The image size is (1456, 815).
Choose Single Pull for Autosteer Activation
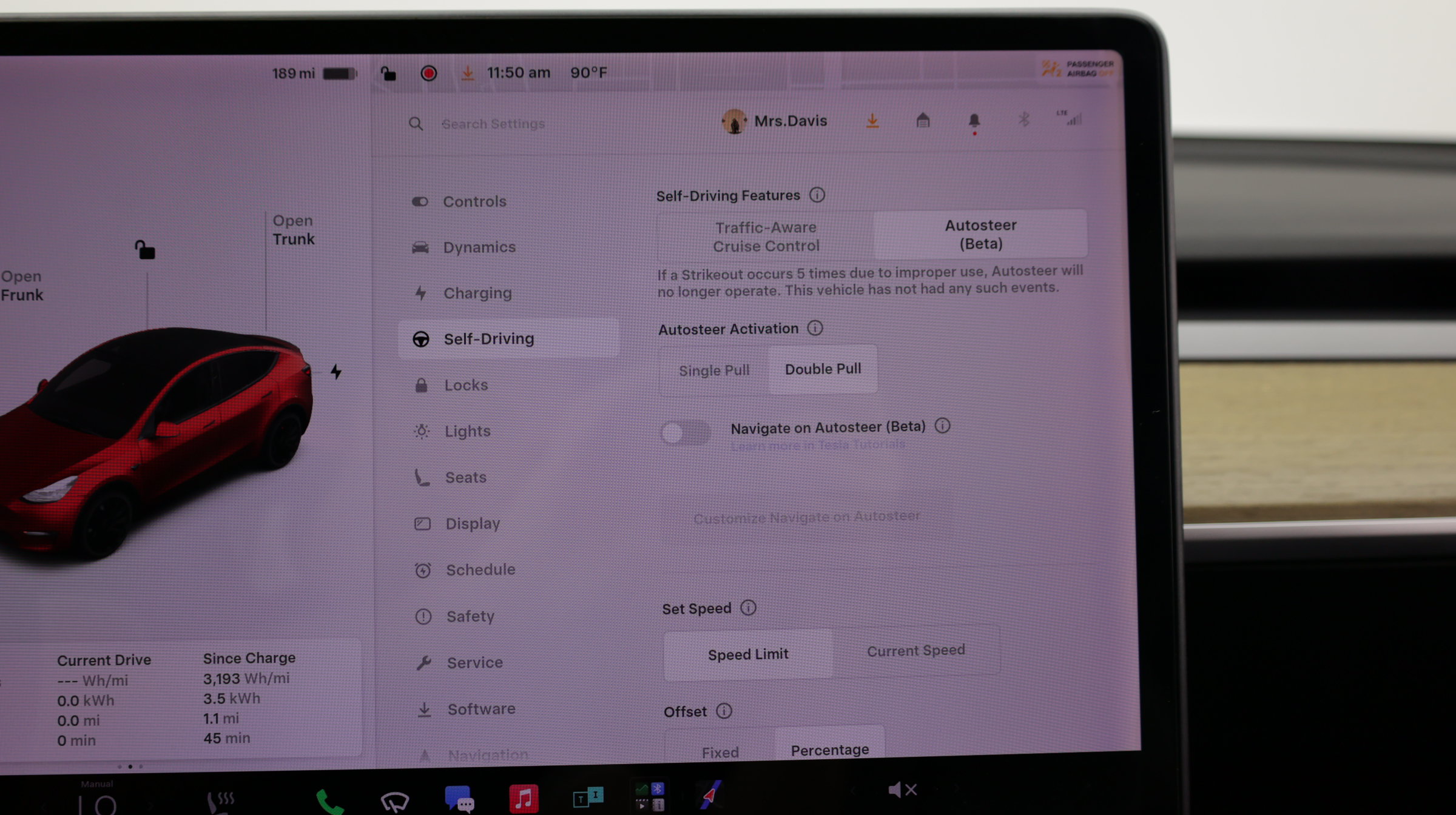click(714, 371)
